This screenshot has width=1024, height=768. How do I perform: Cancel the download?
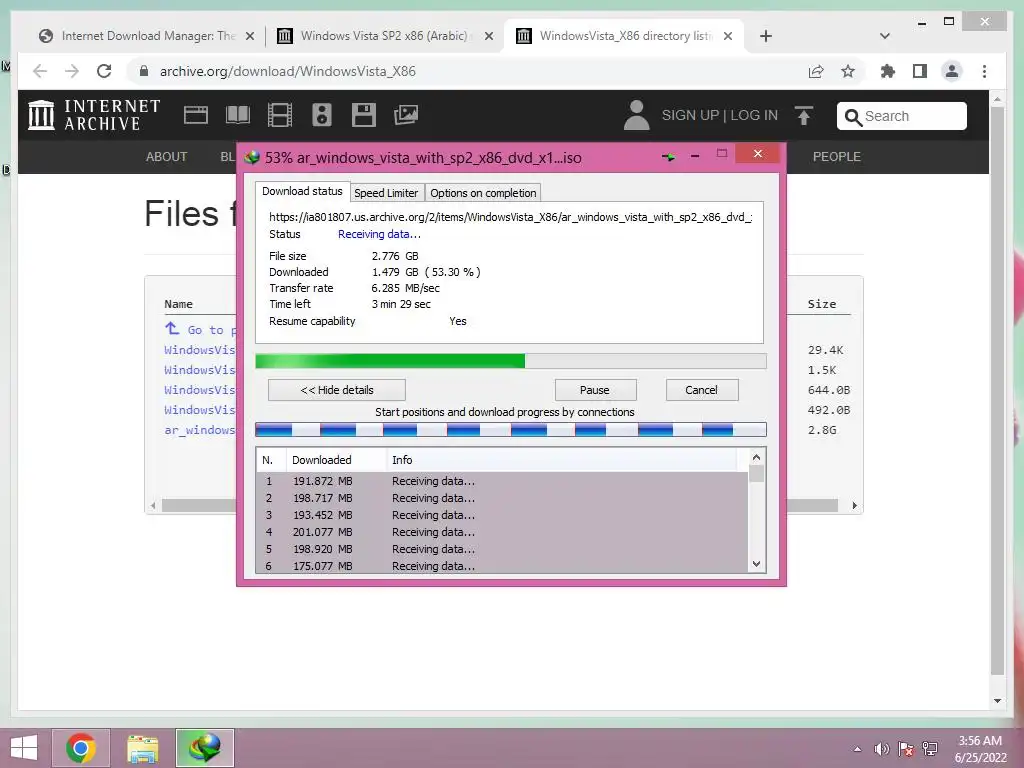point(701,390)
